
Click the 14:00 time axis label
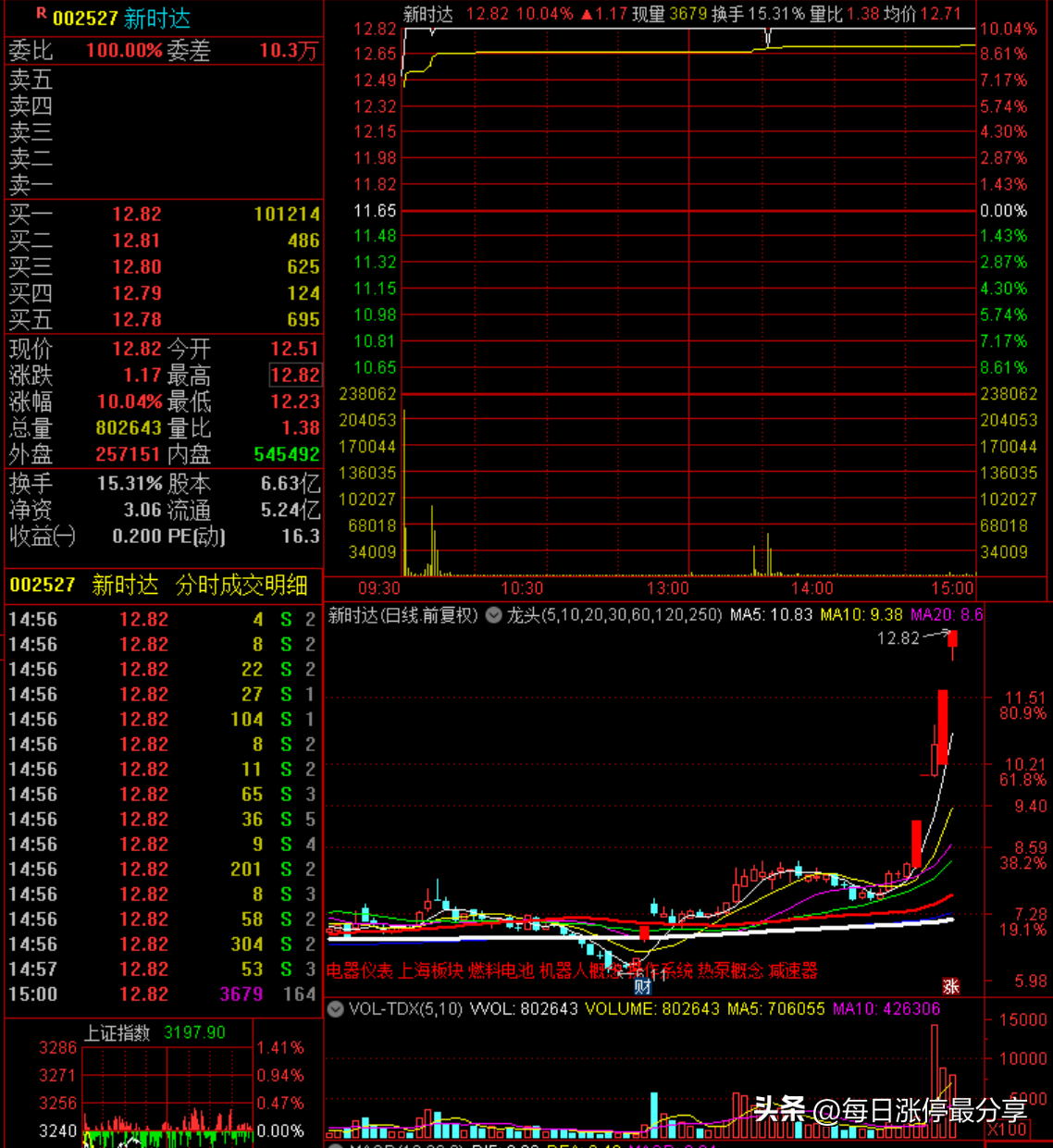point(811,588)
